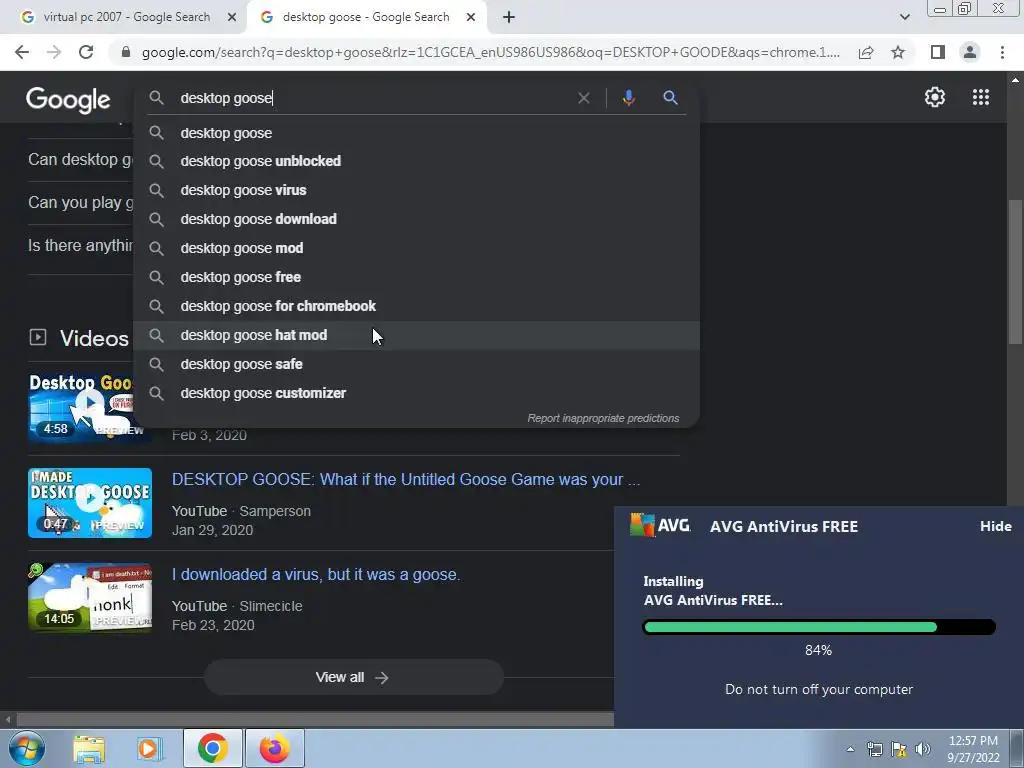
Task: Start voice search with the microphone icon
Action: coord(628,98)
